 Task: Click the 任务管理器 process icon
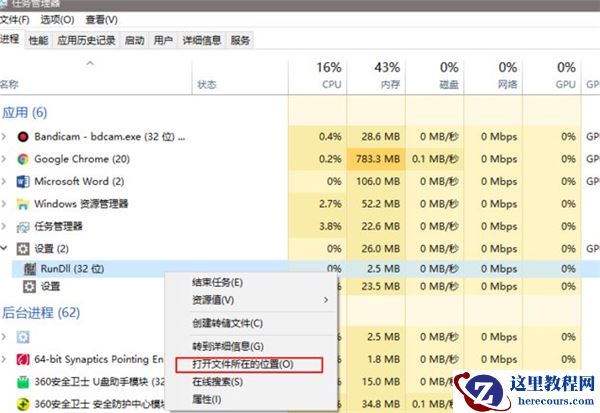click(23, 227)
